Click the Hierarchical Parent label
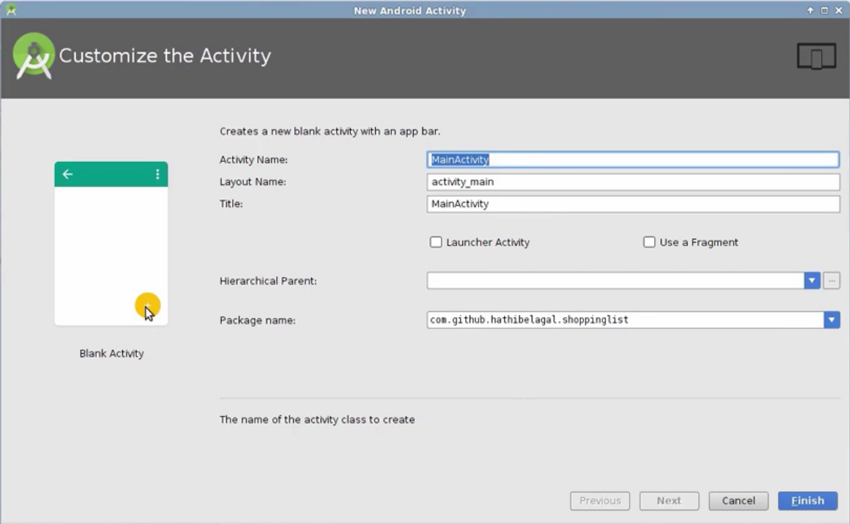The width and height of the screenshot is (850, 524). (x=268, y=281)
